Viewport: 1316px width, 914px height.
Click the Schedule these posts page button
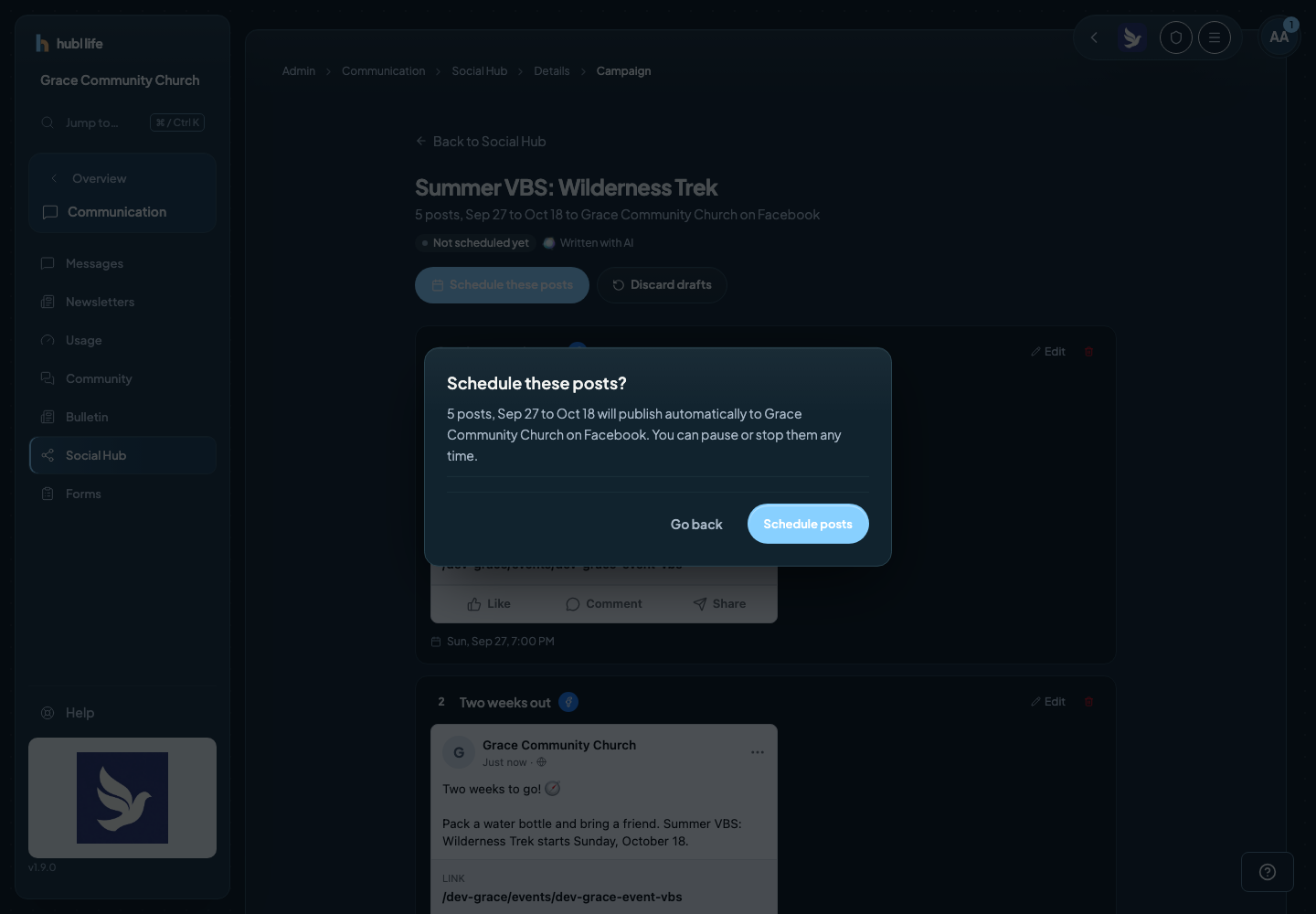(502, 285)
